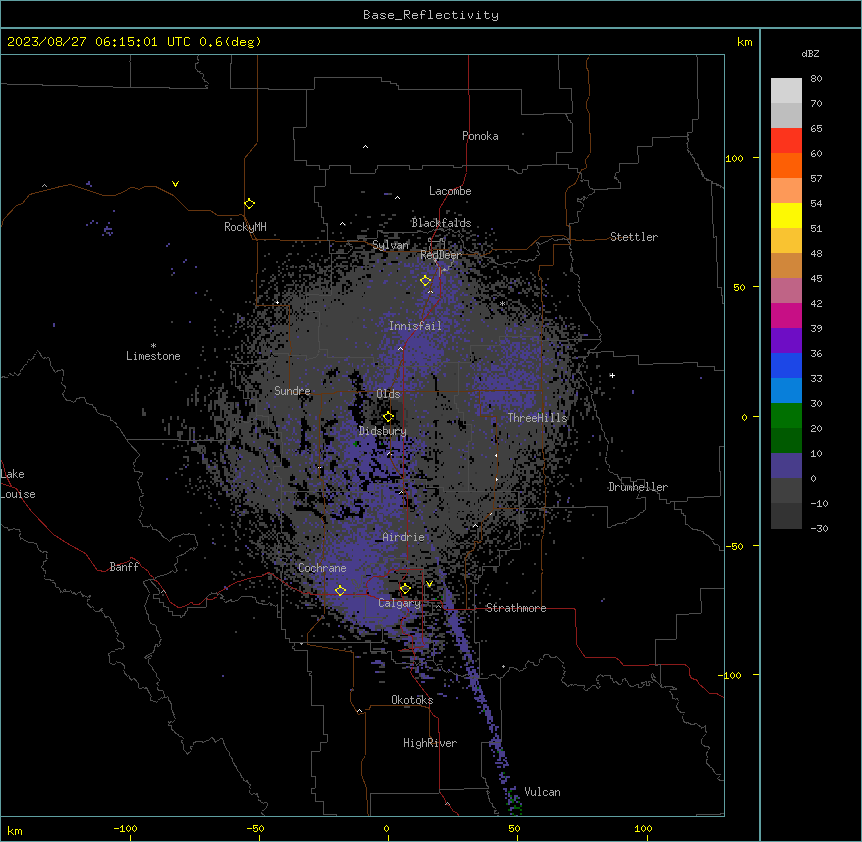Click the Lacombe city label

tap(450, 191)
